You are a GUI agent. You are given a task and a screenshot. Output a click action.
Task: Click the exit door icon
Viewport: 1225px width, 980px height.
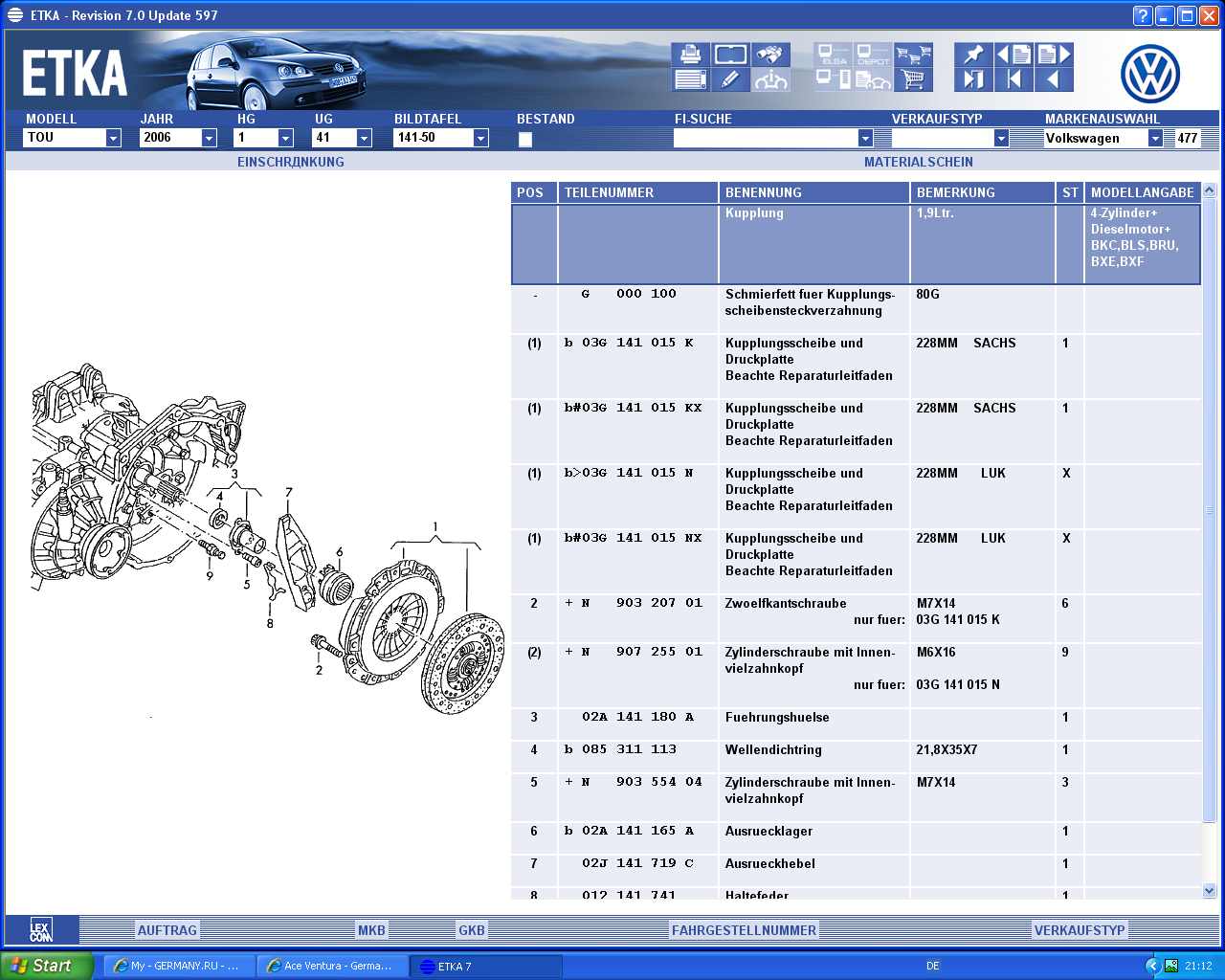(973, 79)
